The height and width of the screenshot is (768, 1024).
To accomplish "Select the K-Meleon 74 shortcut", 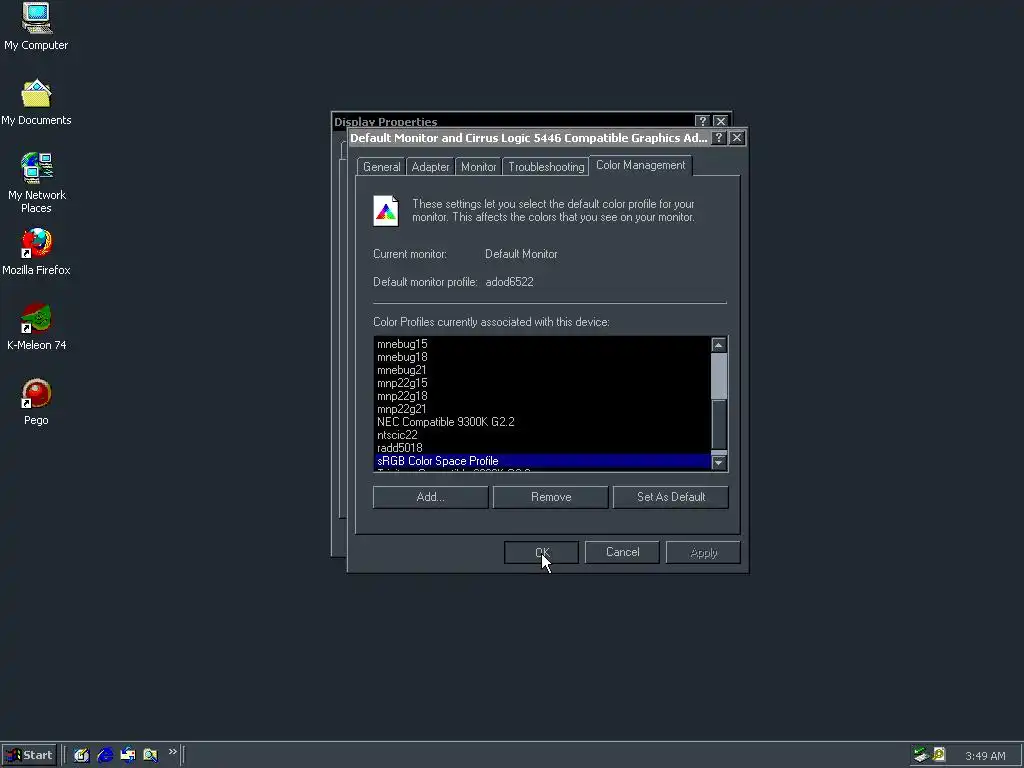I will click(36, 327).
